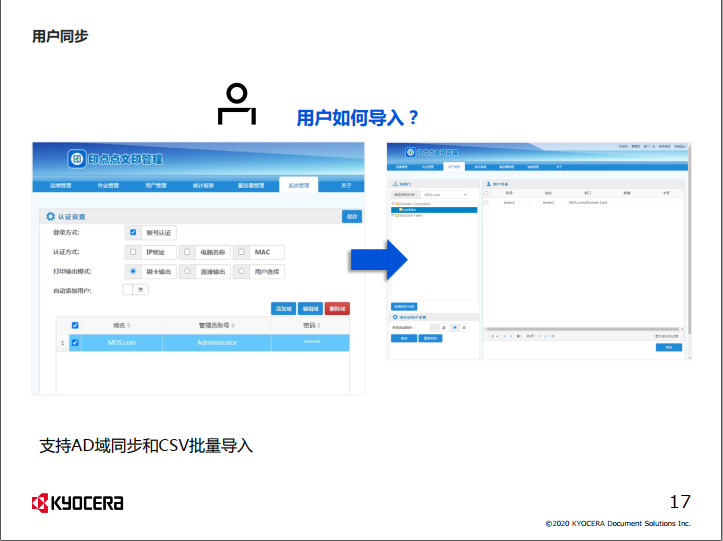Click the 用户列表 person icon in right panel
This screenshot has height=541, width=723.
tap(488, 185)
